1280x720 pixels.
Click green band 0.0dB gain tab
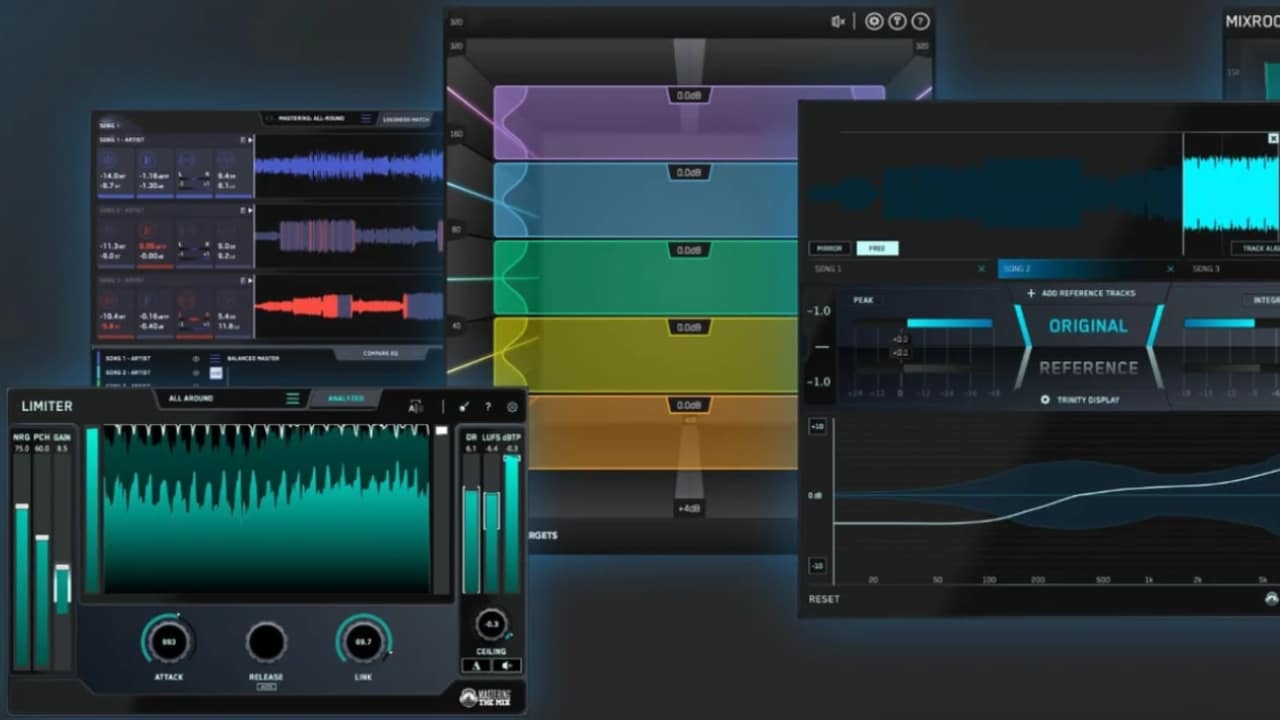point(690,250)
